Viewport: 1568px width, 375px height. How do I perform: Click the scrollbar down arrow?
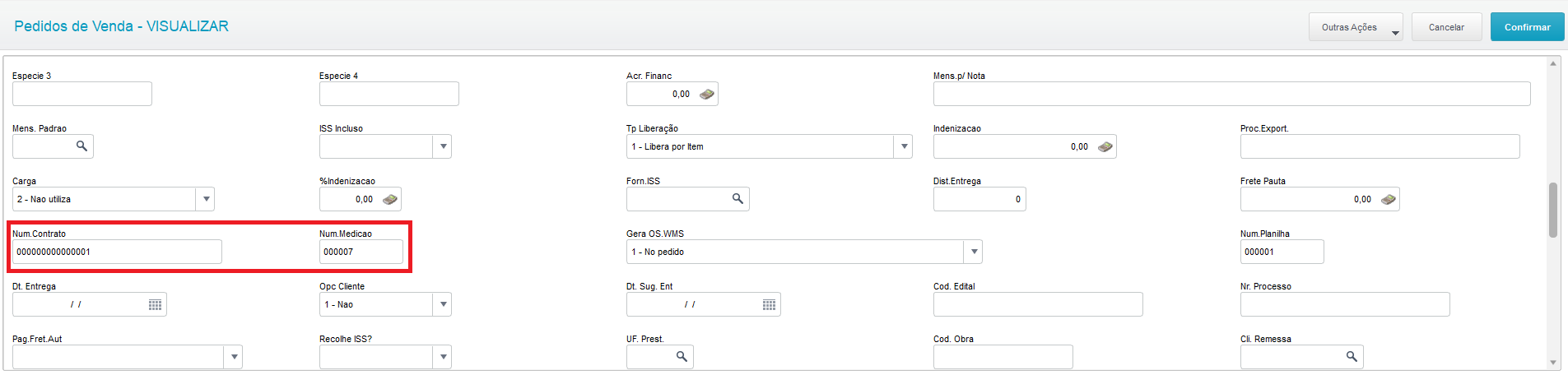(1553, 363)
